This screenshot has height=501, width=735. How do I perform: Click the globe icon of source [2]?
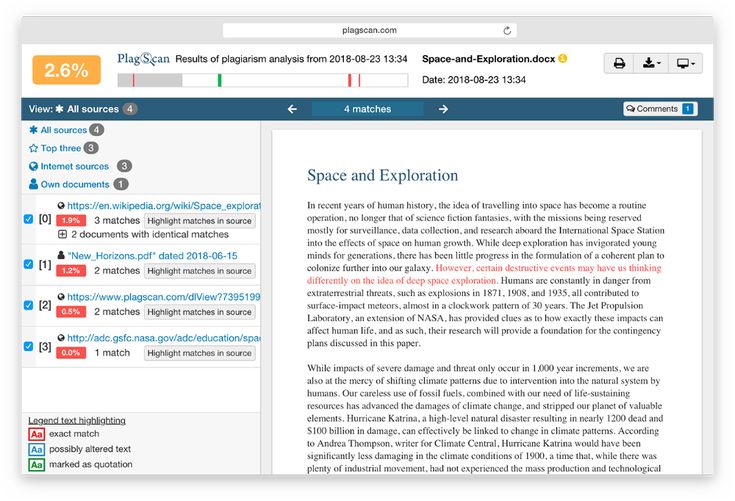(x=61, y=297)
